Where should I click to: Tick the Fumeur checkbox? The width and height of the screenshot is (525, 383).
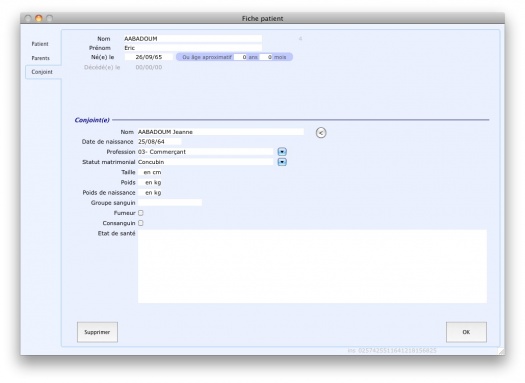click(x=141, y=213)
